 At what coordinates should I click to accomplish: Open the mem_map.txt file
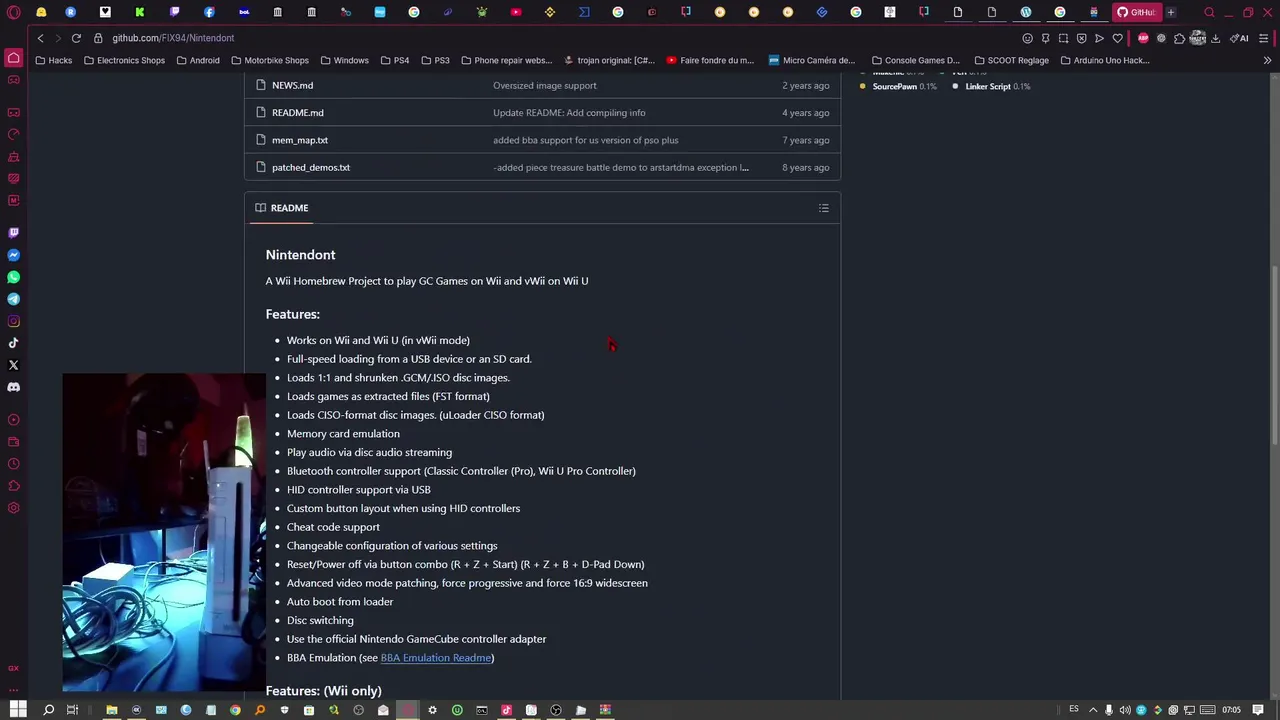[x=300, y=140]
